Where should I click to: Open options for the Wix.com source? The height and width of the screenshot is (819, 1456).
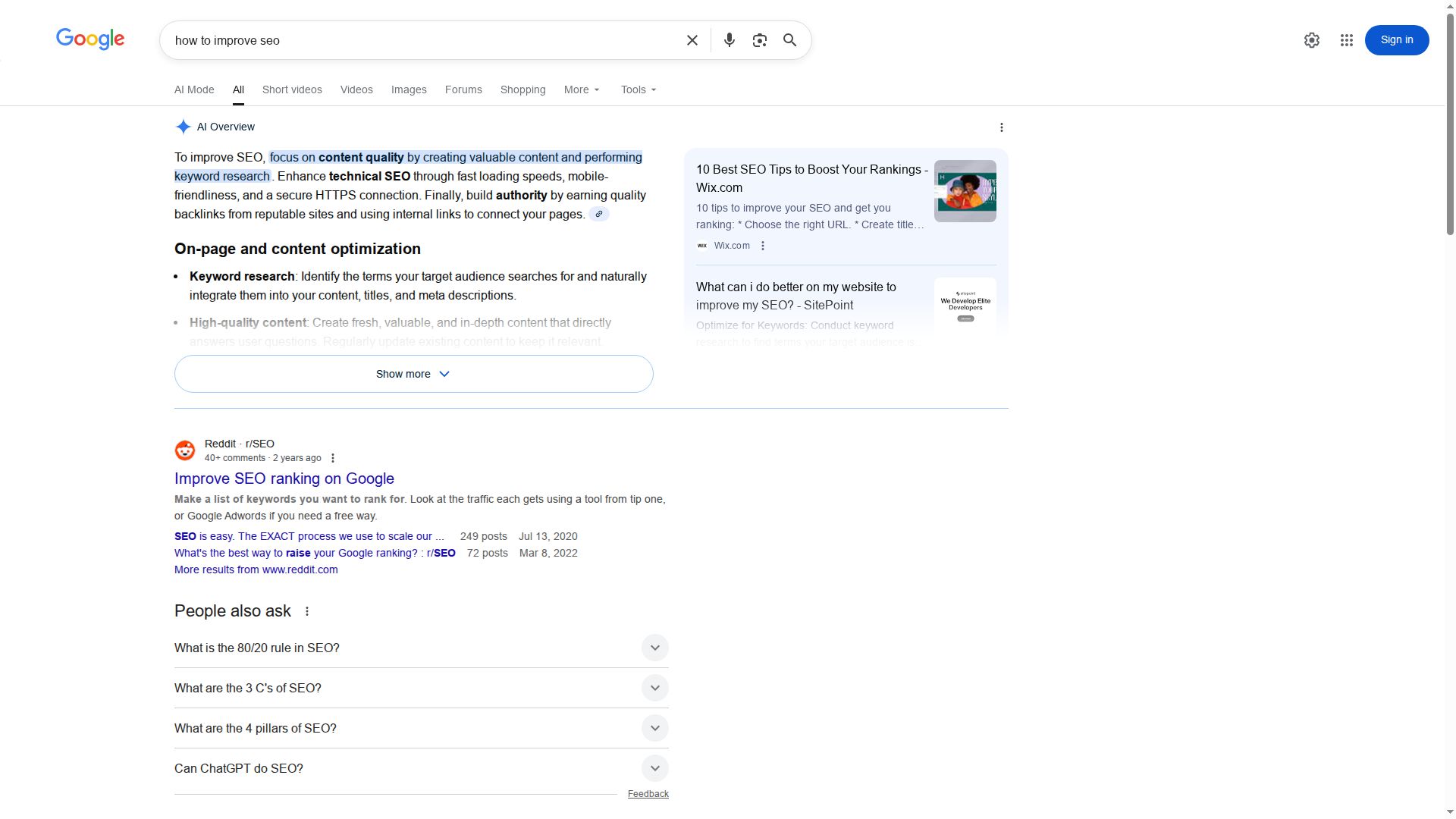tap(763, 246)
